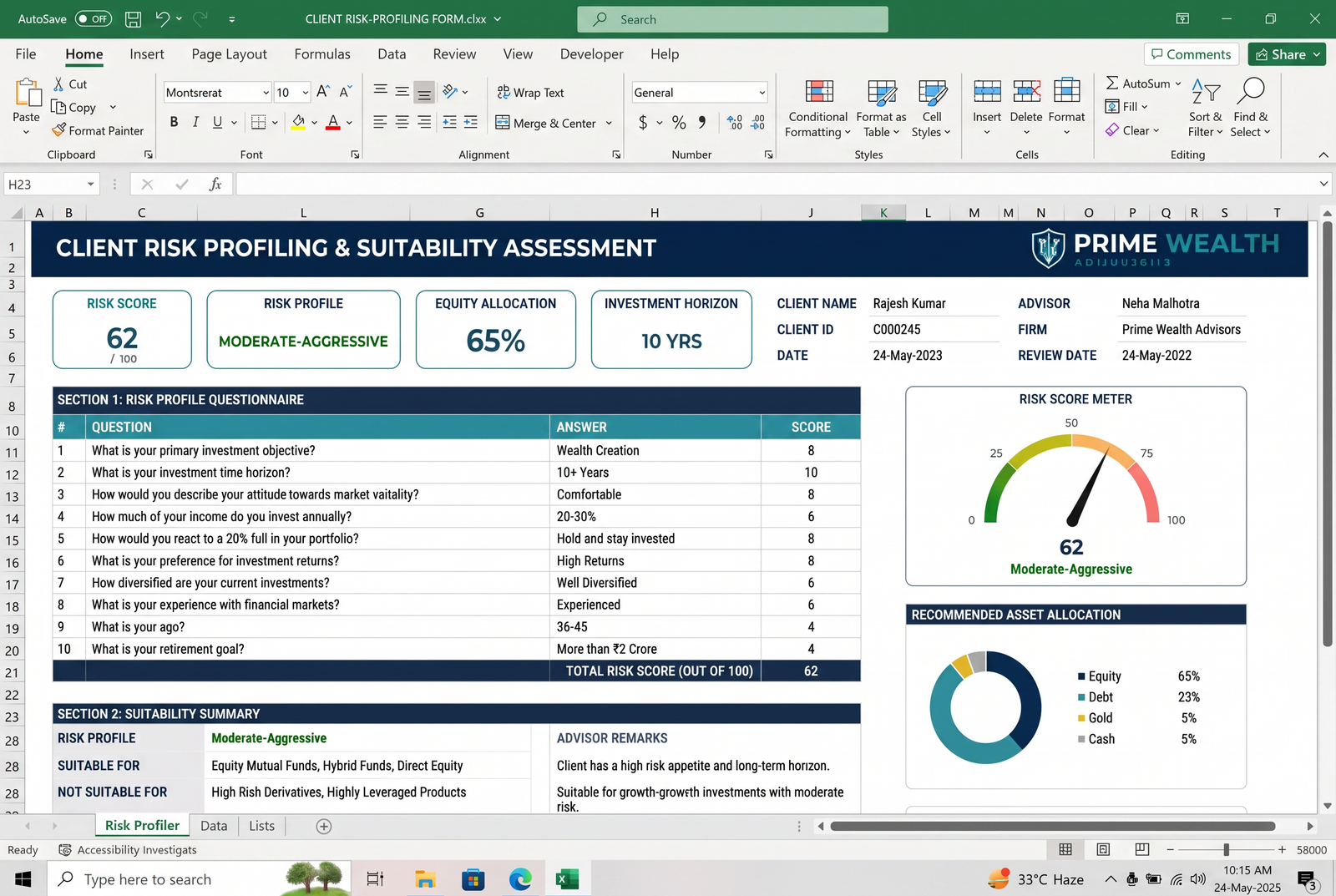Open the Page Layout ribbon tab

tap(230, 54)
